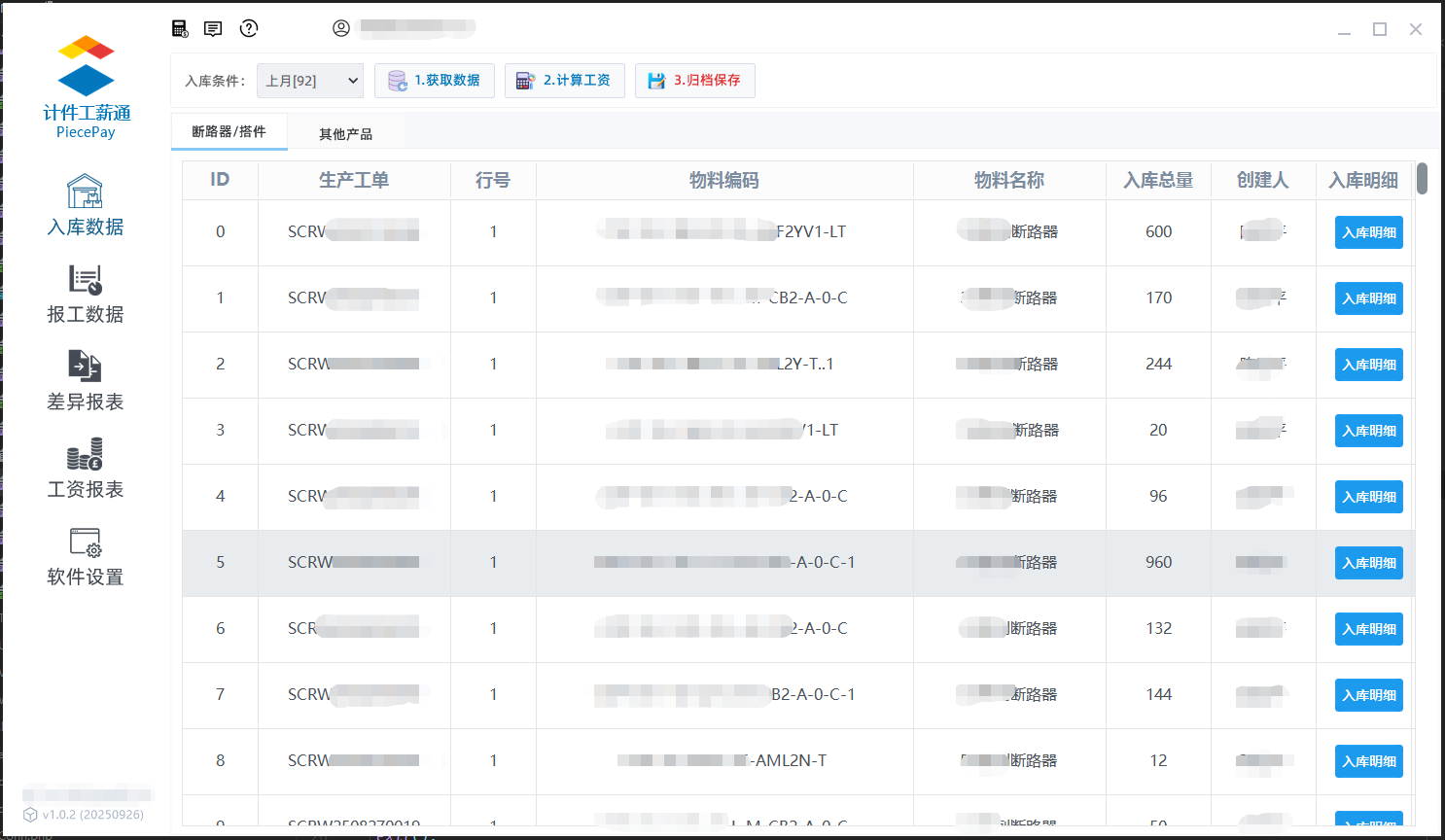Click the user account avatar icon
This screenshot has width=1445, height=840.
click(x=341, y=28)
